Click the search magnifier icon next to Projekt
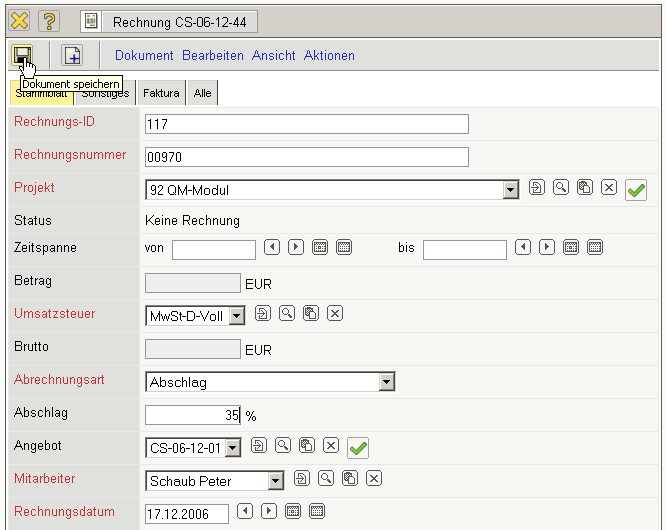666x530 pixels. click(x=560, y=187)
